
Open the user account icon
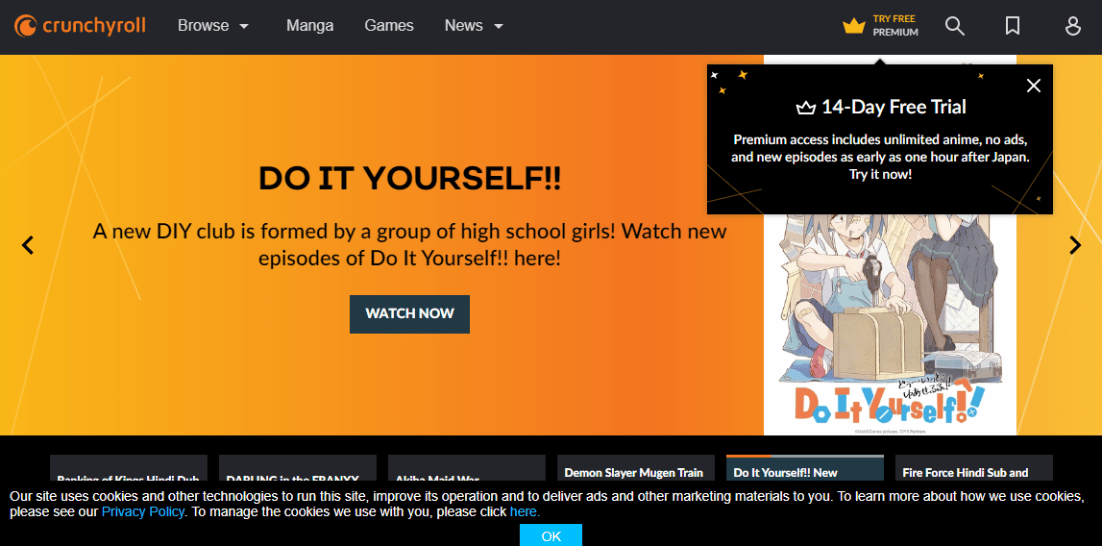(x=1072, y=26)
